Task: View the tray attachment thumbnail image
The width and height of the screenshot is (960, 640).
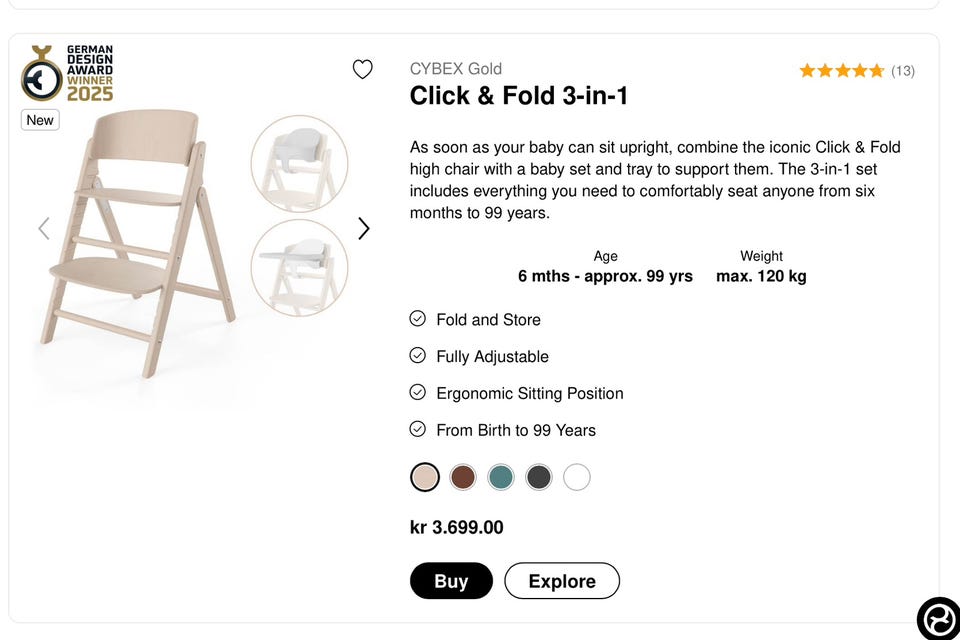Action: pyautogui.click(x=299, y=267)
